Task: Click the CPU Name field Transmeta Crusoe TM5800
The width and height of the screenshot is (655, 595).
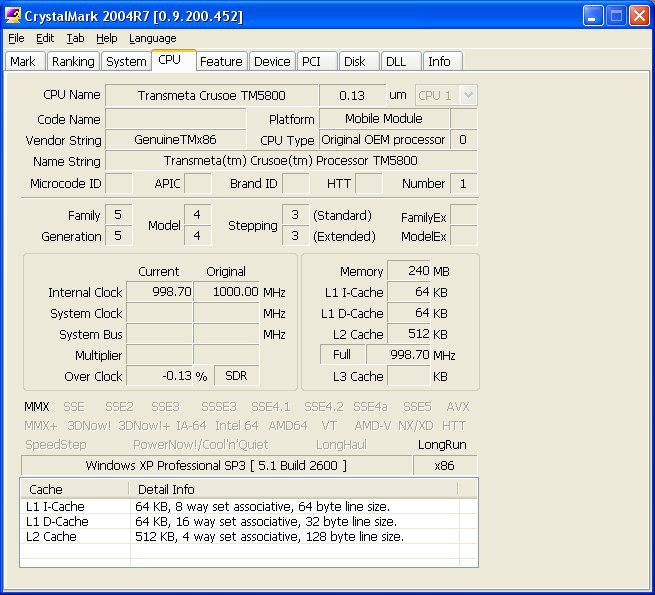Action: (x=211, y=95)
